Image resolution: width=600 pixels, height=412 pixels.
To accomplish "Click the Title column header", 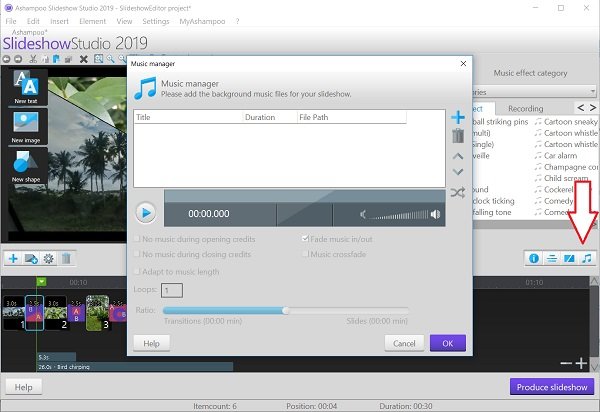I will (188, 117).
